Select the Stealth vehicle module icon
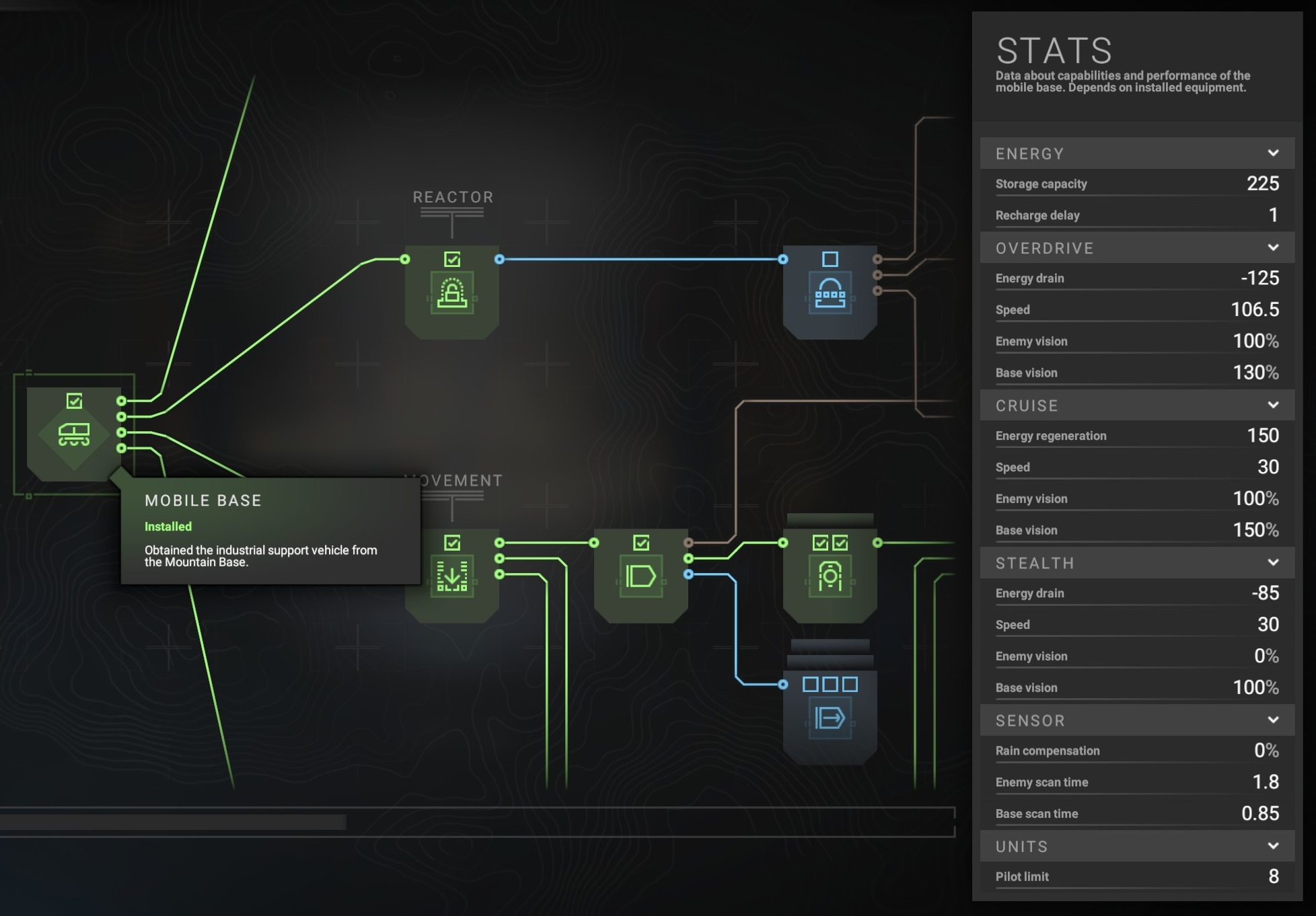1316x916 pixels. (830, 580)
